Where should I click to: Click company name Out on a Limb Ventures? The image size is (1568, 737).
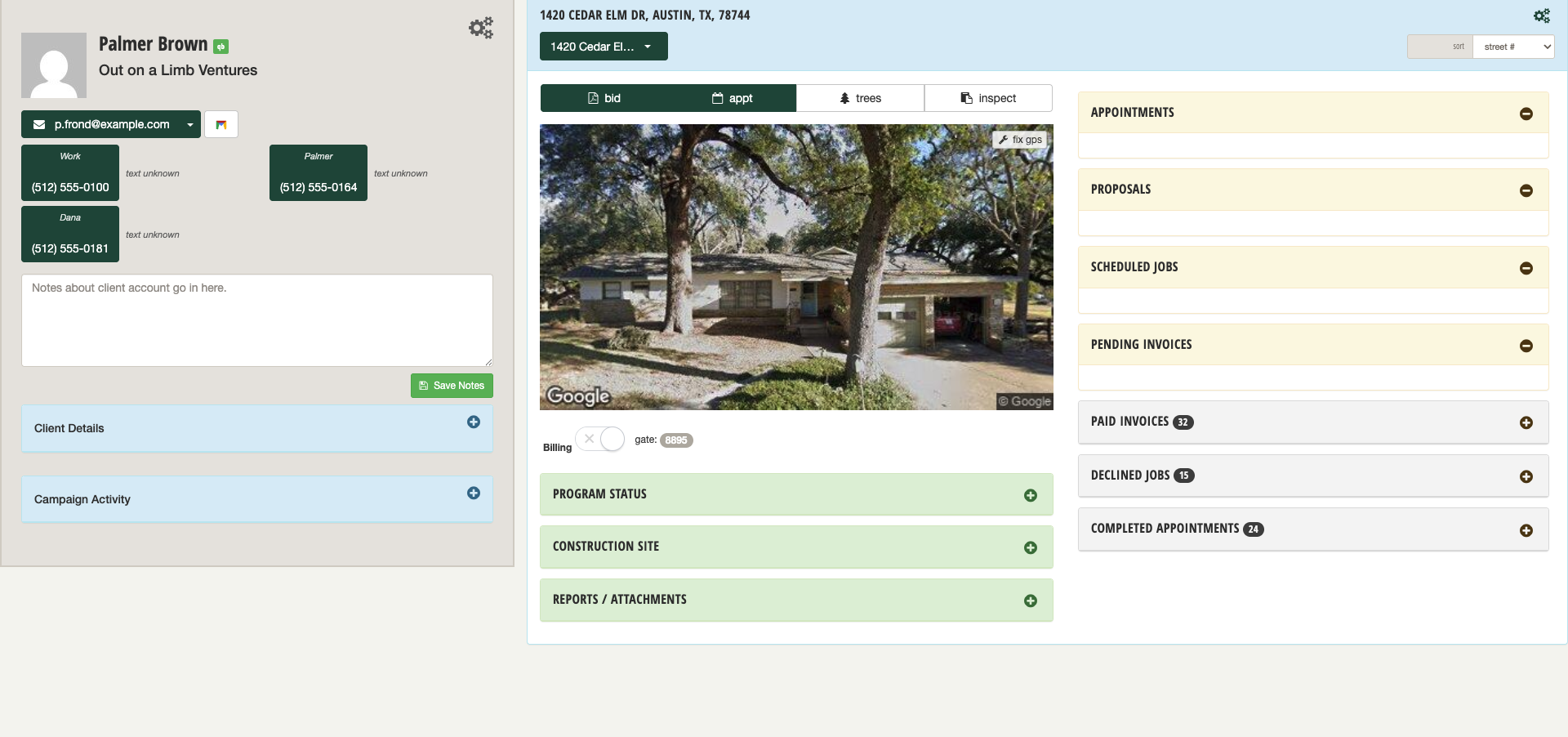[178, 70]
